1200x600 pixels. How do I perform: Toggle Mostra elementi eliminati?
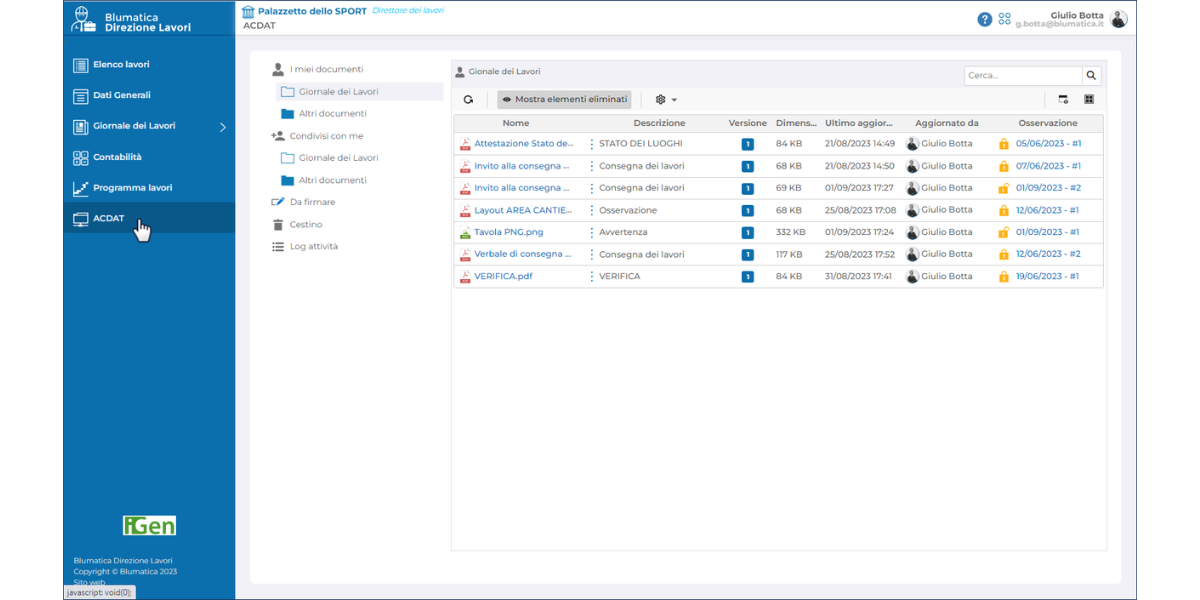pyautogui.click(x=565, y=100)
